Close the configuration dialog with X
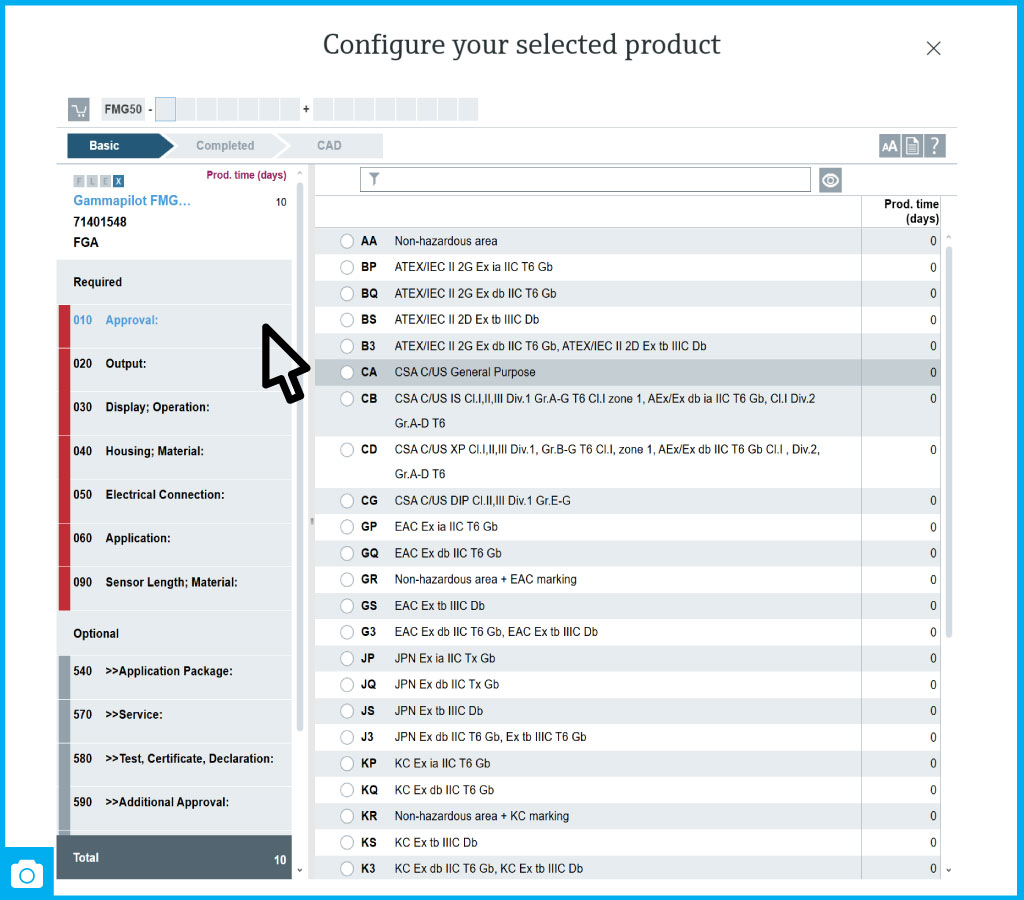1024x900 pixels. (933, 48)
